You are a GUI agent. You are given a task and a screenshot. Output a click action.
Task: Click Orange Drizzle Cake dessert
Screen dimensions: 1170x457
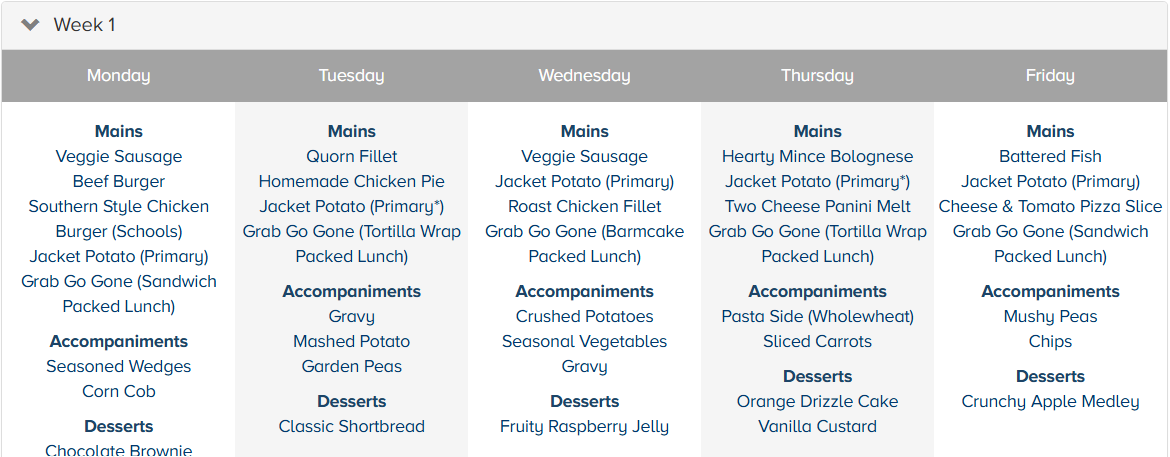(x=818, y=402)
